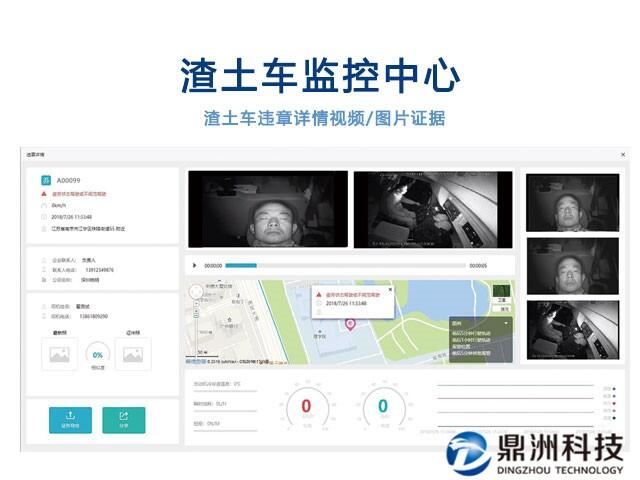
Task: Open the bottom cabin snapshot thumbnail
Action: point(565,328)
